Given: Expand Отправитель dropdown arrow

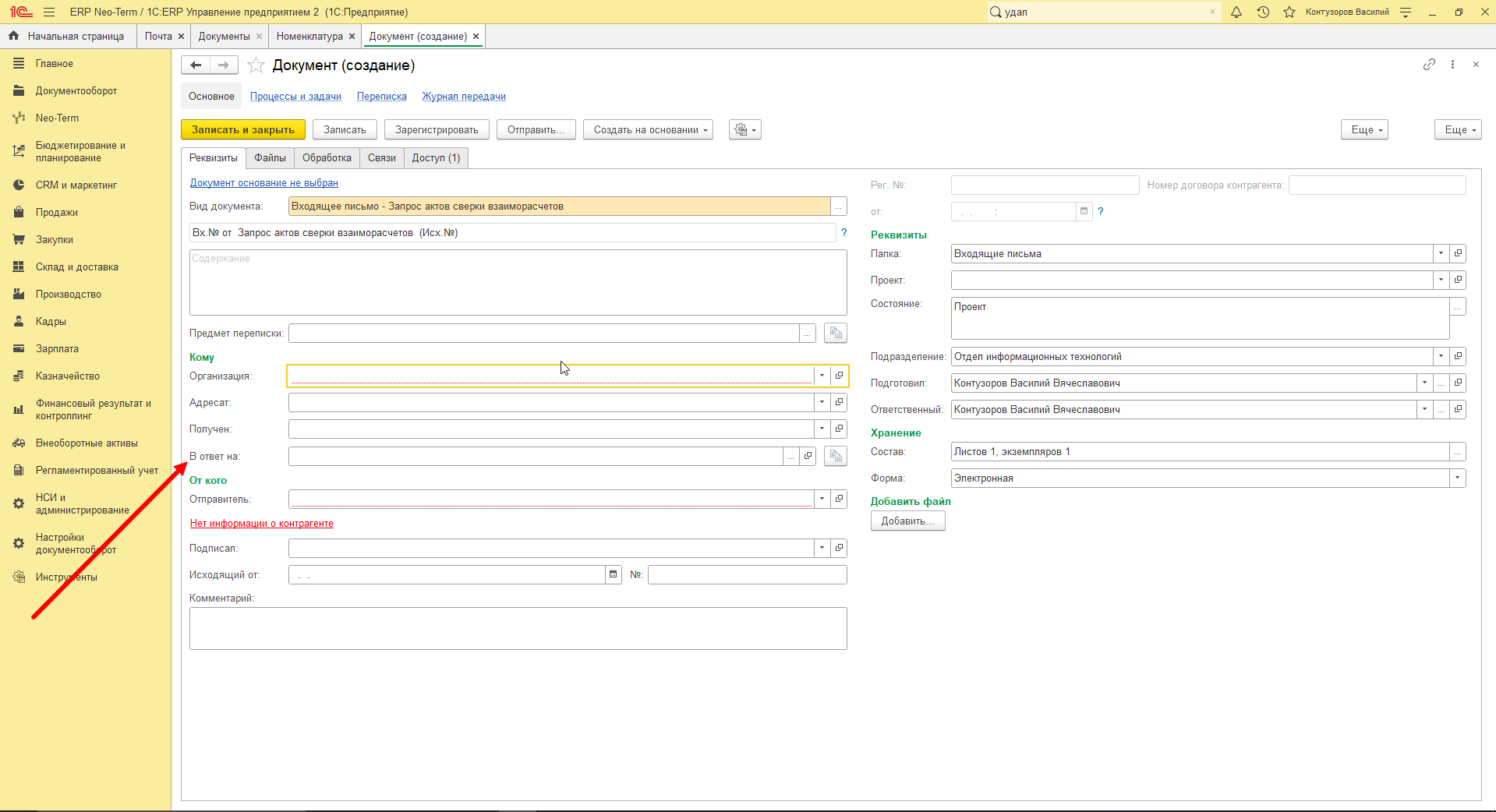Looking at the screenshot, I should pos(822,499).
